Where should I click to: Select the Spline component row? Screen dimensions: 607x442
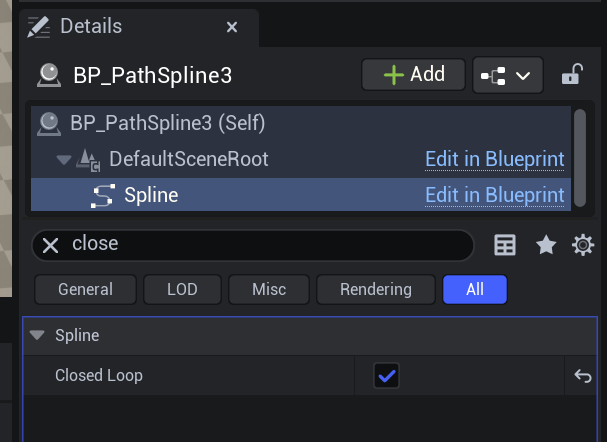click(x=301, y=195)
